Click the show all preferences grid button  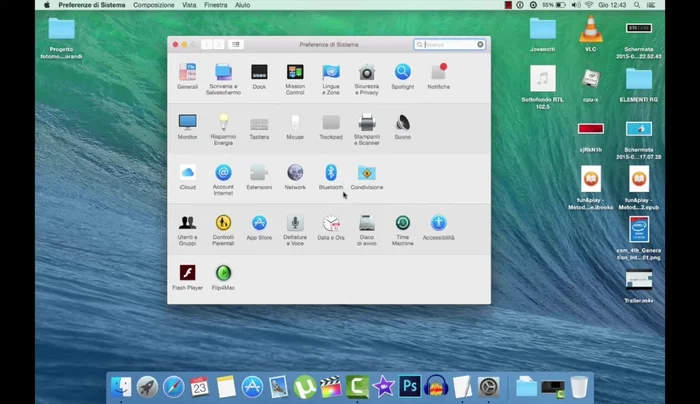(x=236, y=45)
